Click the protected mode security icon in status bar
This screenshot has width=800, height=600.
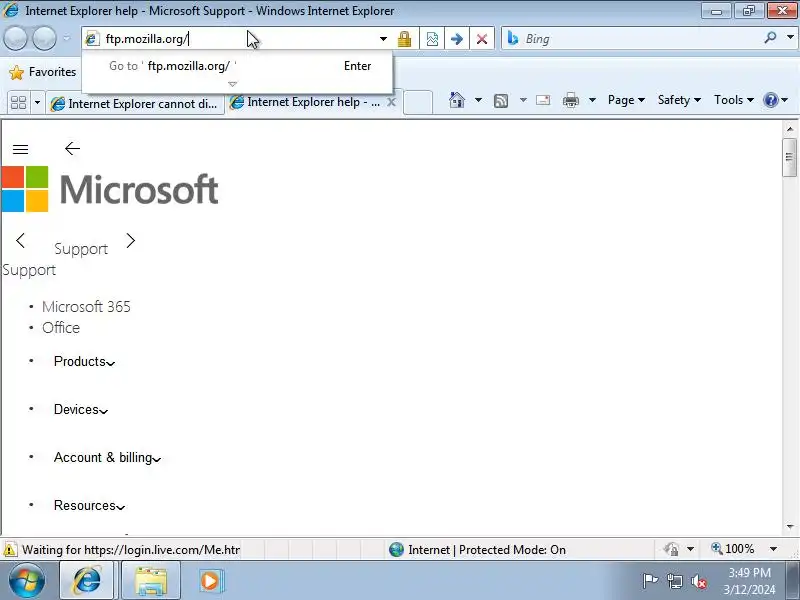[671, 549]
